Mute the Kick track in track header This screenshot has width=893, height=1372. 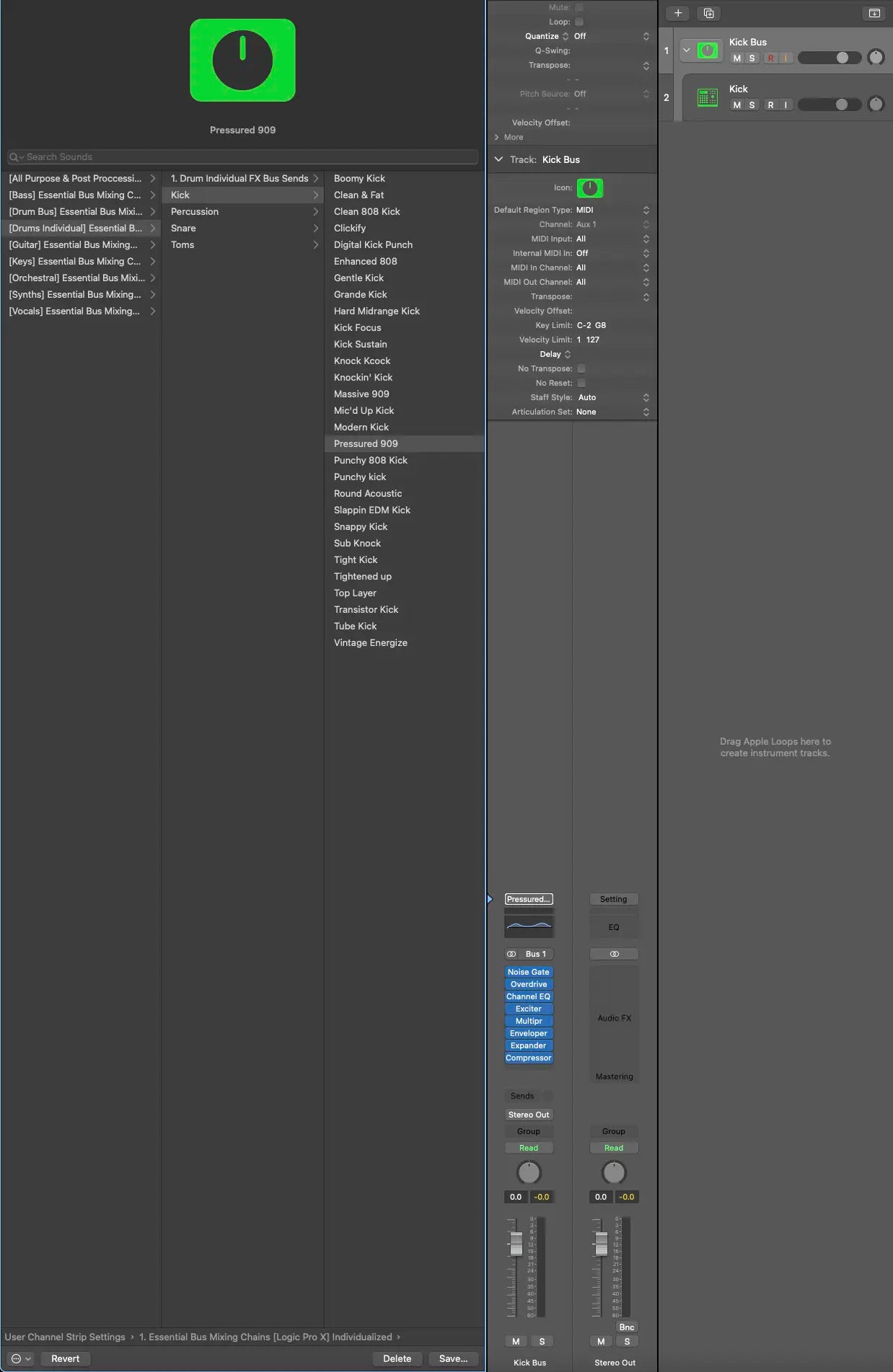coord(736,105)
